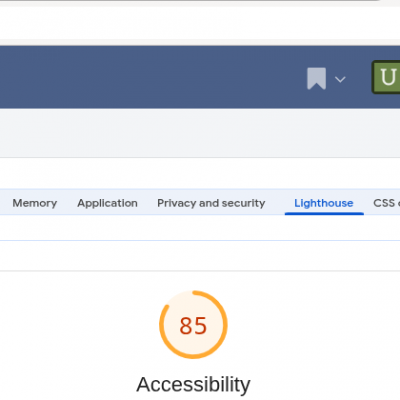The width and height of the screenshot is (400, 400).
Task: Click the blue underline beneath Lighthouse tab
Action: pos(324,213)
